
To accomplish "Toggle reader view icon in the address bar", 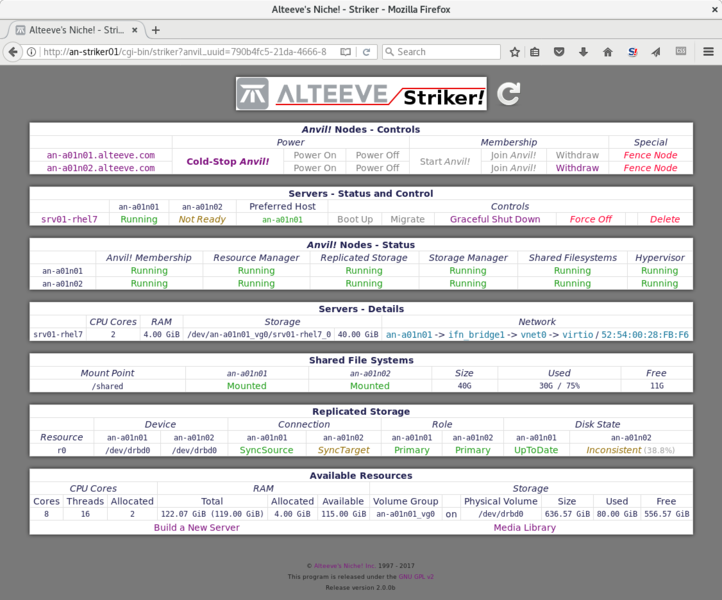I will tap(345, 52).
